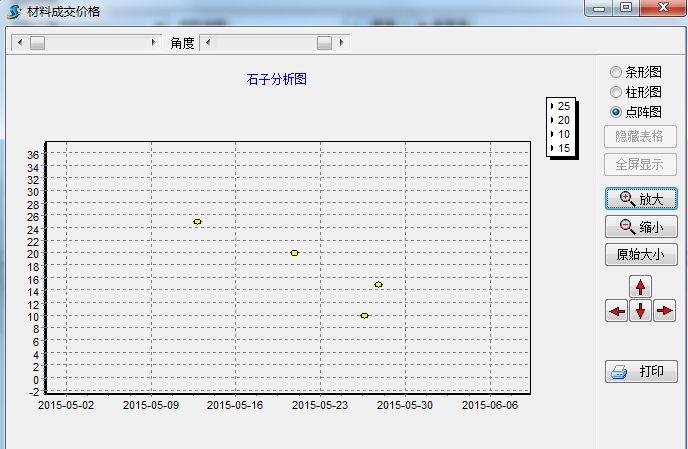Click the app icon in title bar
Image resolution: width=688 pixels, height=449 pixels.
tap(15, 11)
